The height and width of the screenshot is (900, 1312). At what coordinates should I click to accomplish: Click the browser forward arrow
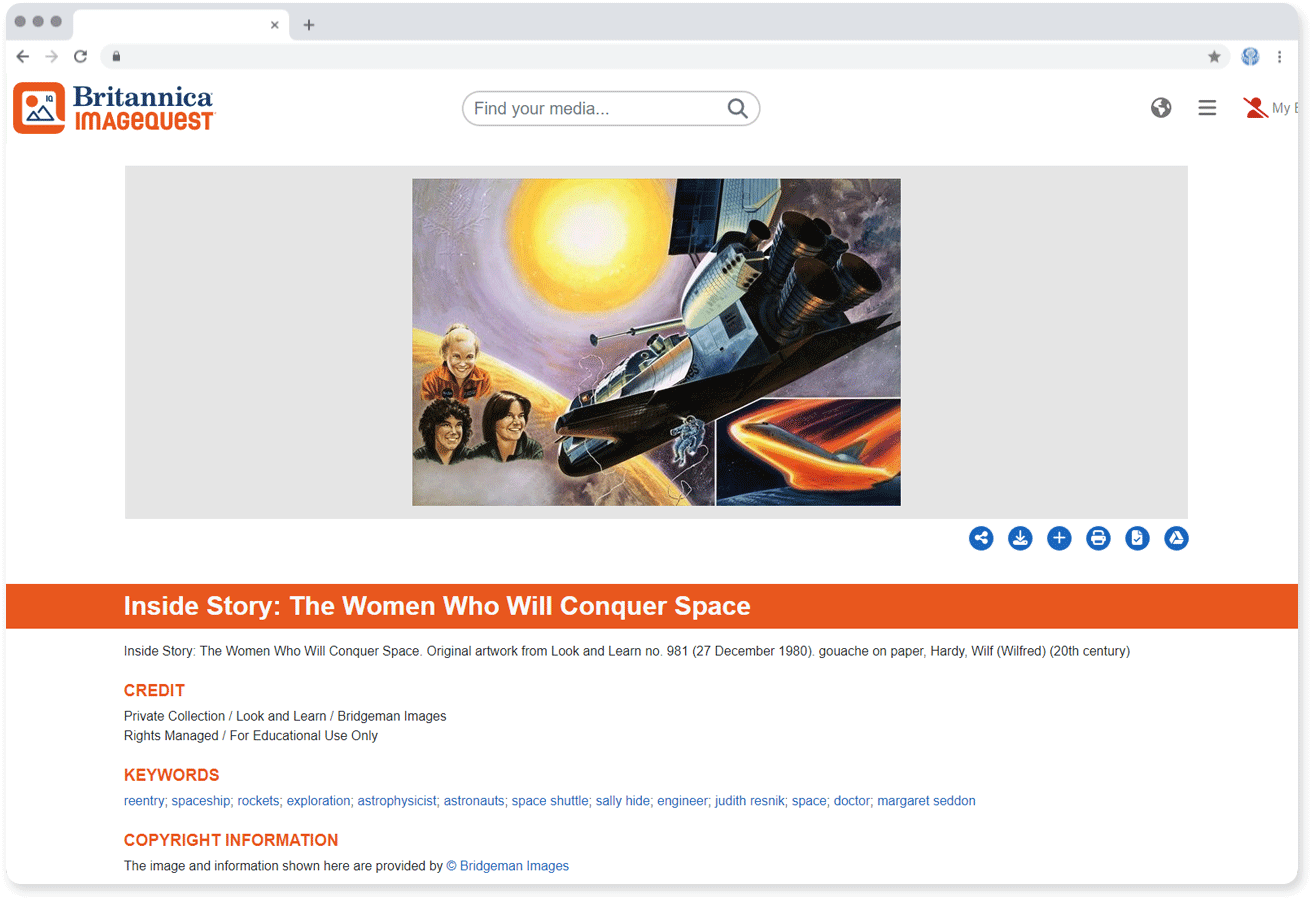pyautogui.click(x=52, y=56)
